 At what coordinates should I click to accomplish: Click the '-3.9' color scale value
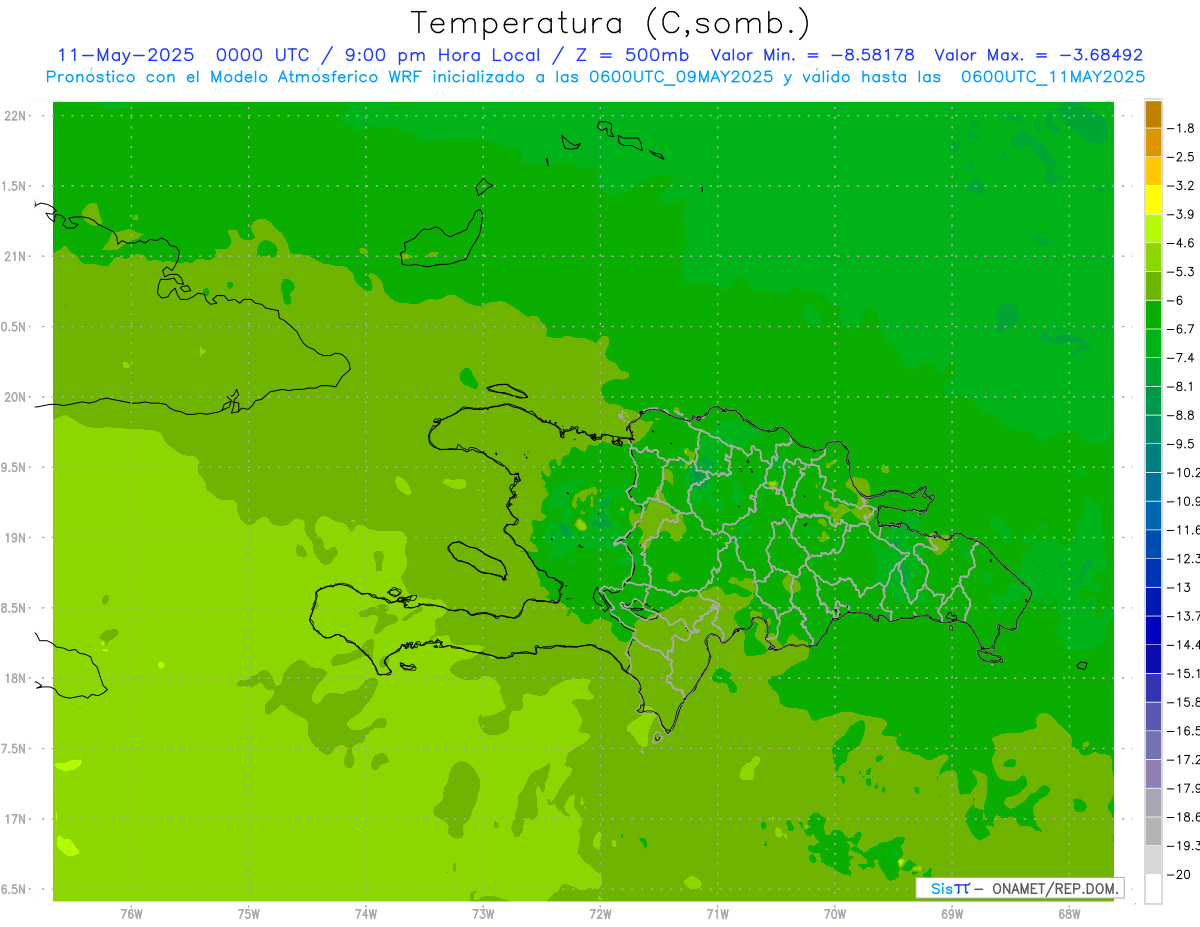click(1180, 214)
